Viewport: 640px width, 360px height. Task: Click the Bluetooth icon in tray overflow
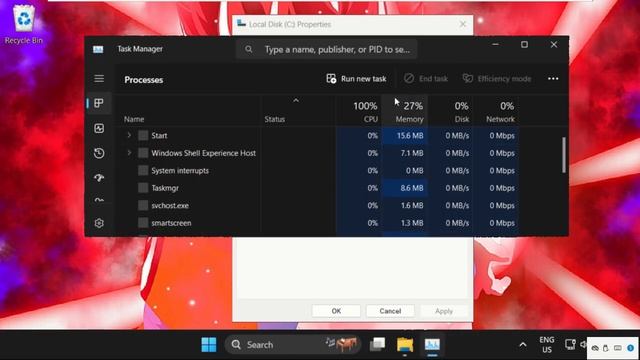coord(631,348)
